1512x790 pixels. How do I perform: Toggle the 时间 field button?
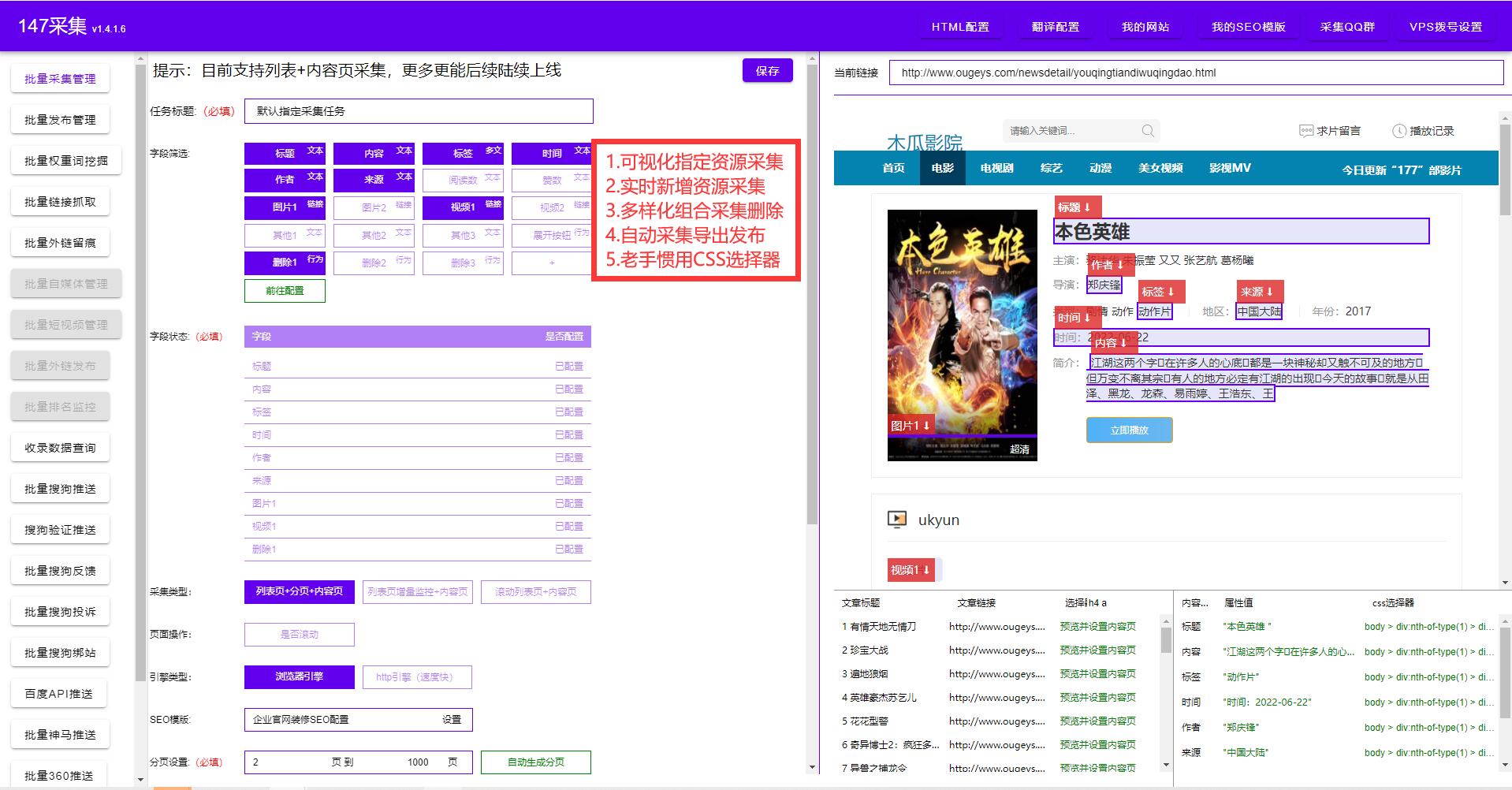click(x=551, y=154)
